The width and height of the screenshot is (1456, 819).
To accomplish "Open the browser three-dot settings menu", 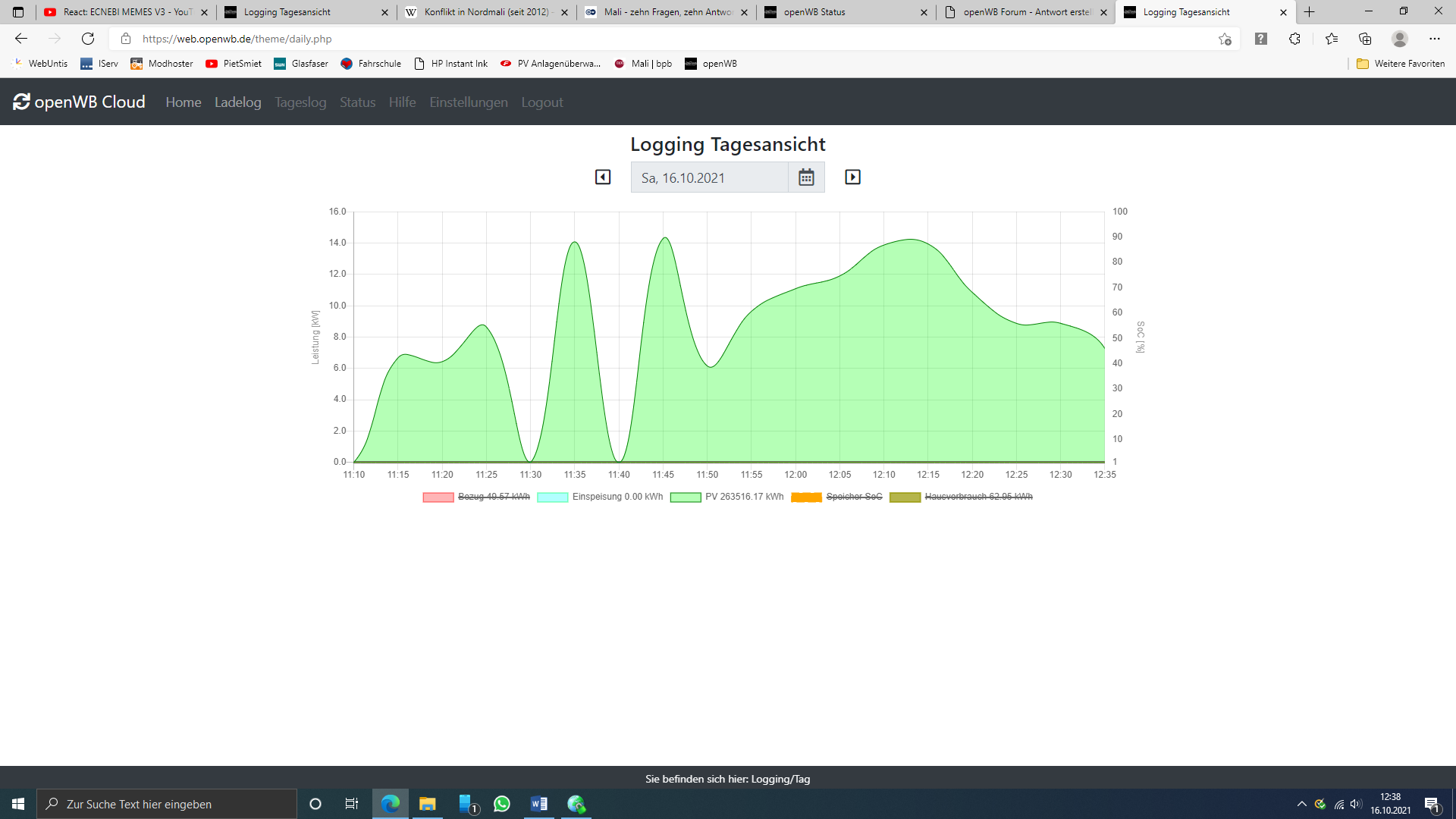I will (1434, 39).
